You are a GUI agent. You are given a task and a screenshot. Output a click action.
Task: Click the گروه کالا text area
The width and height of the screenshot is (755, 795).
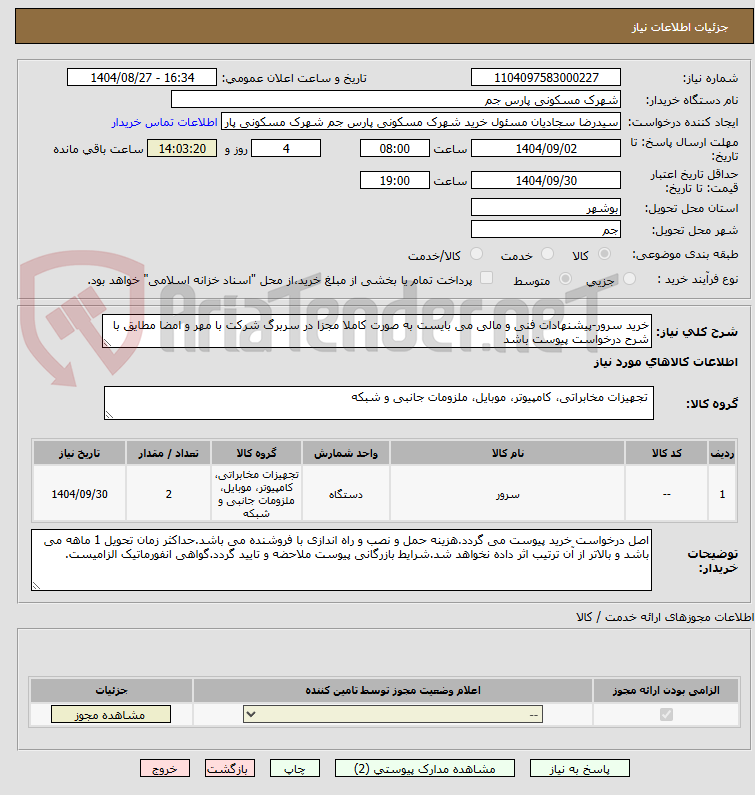pos(379,403)
